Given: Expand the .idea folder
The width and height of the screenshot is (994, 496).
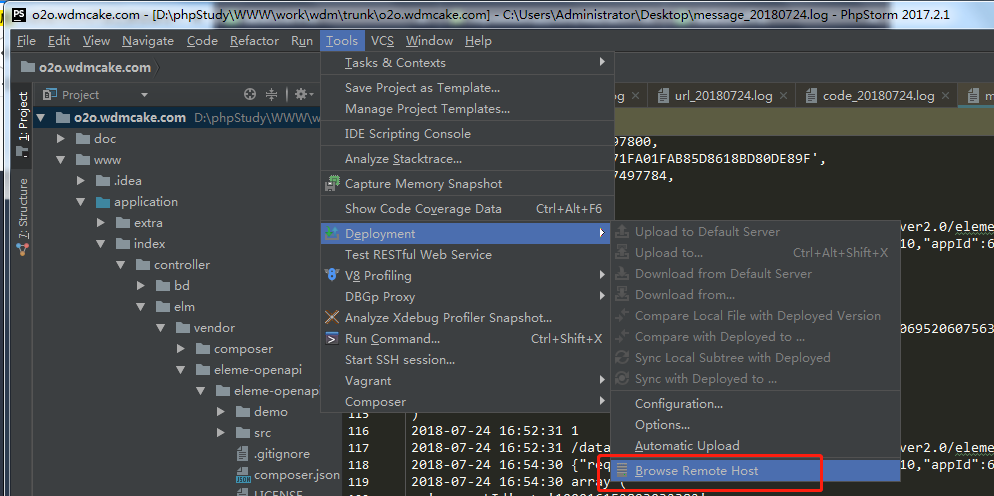Looking at the screenshot, I should tap(81, 181).
